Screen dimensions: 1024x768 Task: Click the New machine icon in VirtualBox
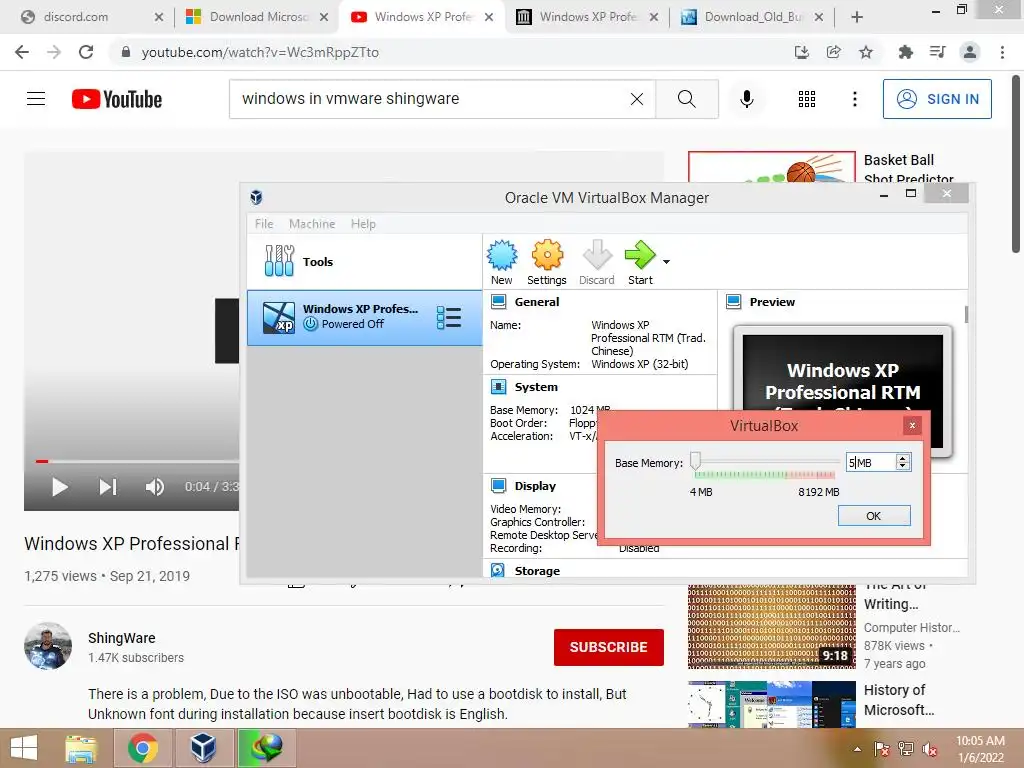pos(502,255)
